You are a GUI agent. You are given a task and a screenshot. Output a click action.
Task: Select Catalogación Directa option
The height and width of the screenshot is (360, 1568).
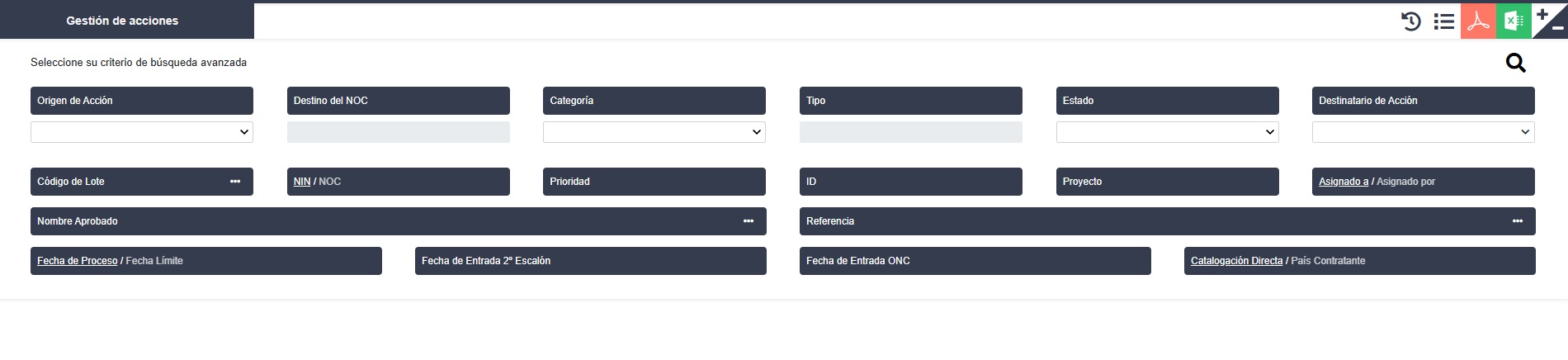click(1236, 261)
